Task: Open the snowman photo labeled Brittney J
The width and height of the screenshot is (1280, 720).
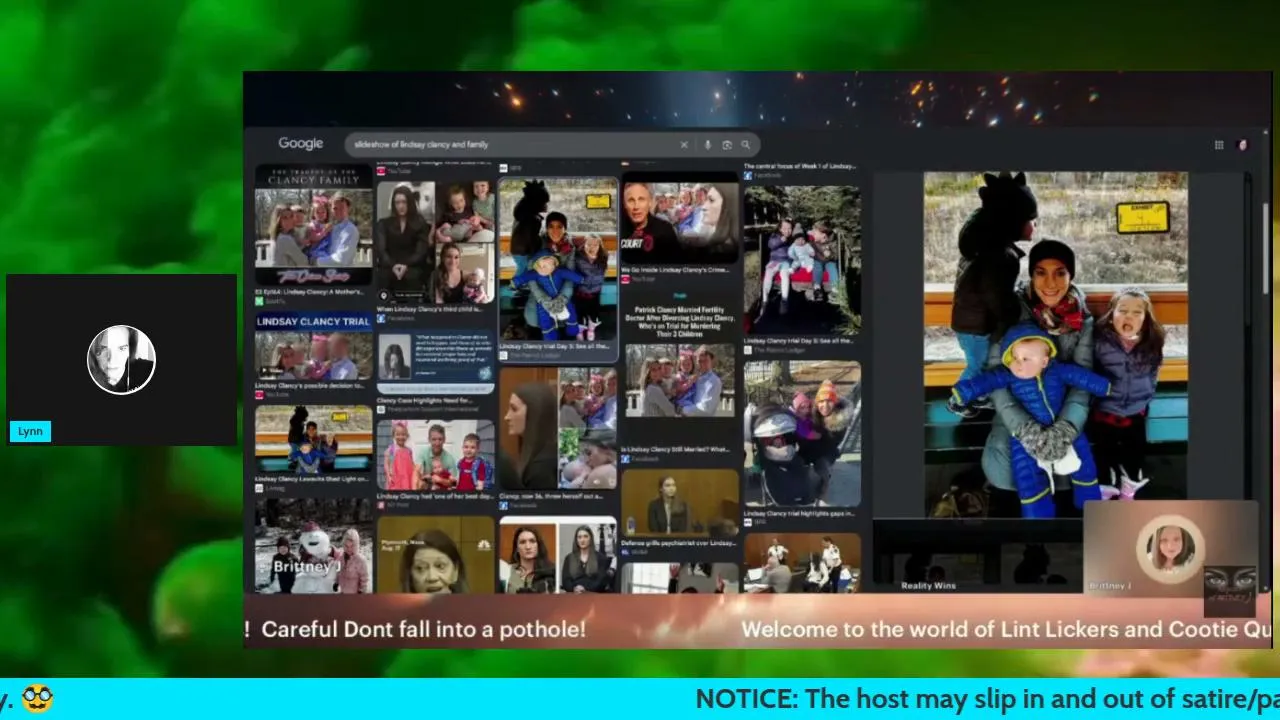Action: [x=314, y=546]
